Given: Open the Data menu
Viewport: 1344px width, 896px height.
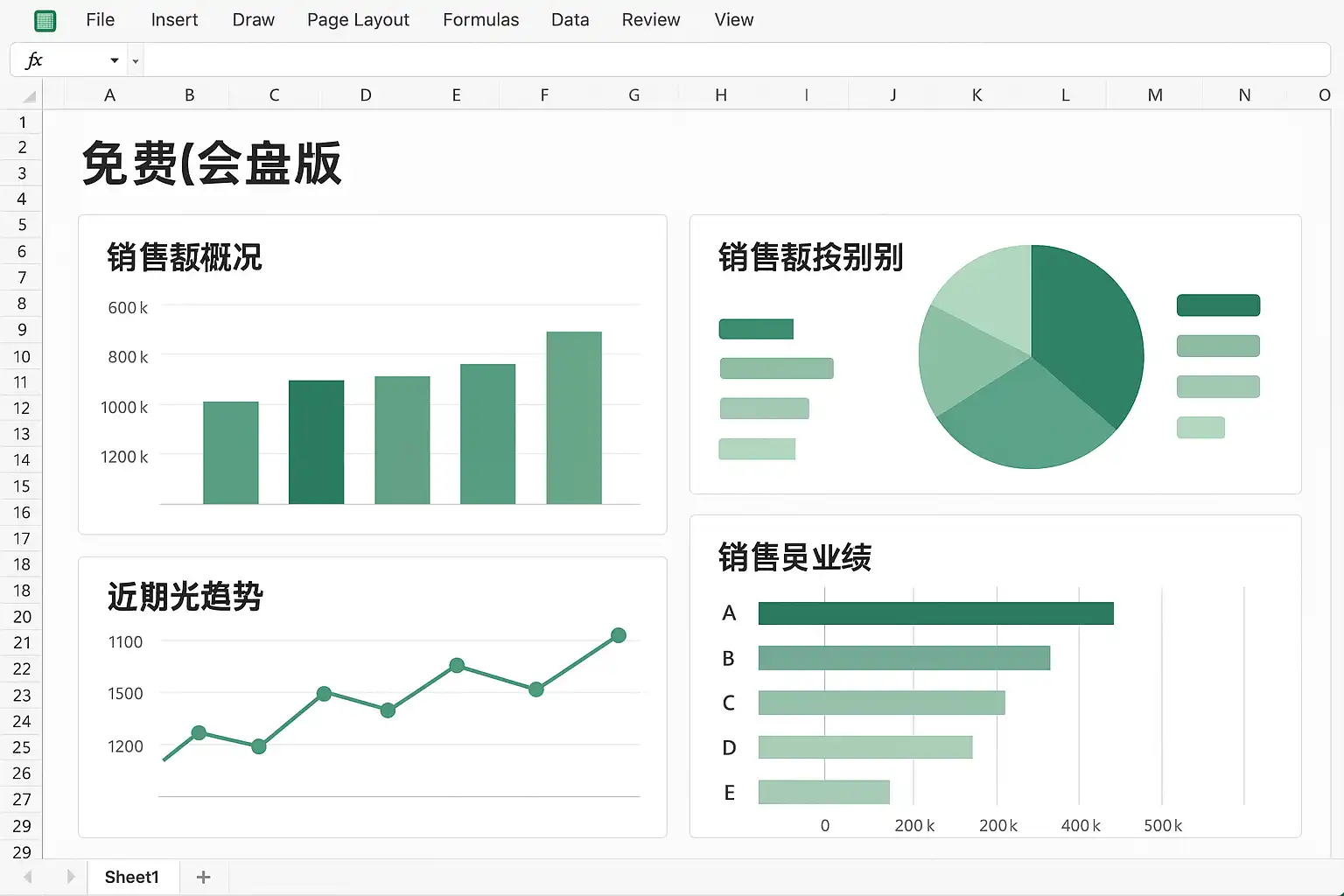Looking at the screenshot, I should pyautogui.click(x=570, y=20).
